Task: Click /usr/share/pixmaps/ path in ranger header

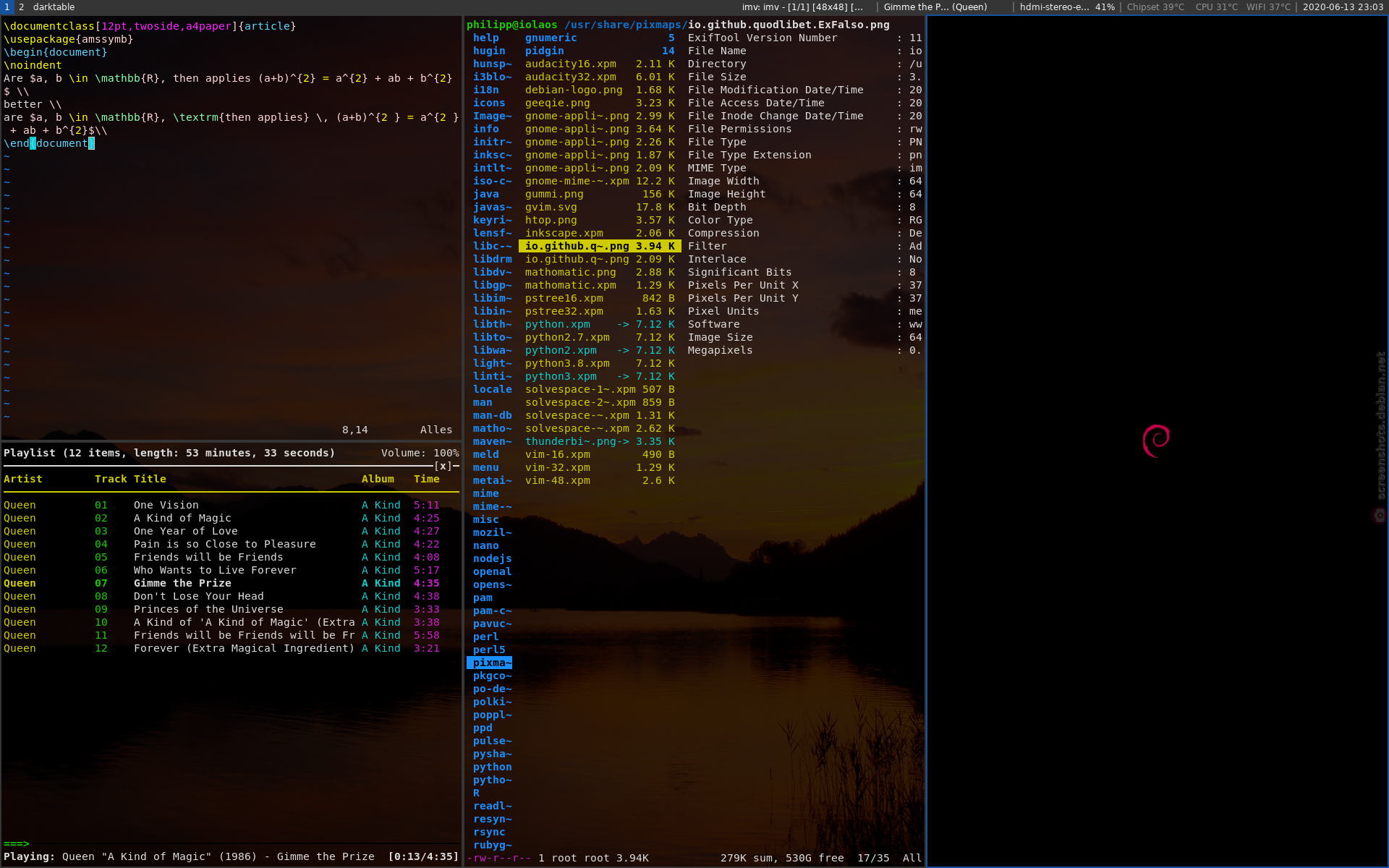Action: coord(626,25)
